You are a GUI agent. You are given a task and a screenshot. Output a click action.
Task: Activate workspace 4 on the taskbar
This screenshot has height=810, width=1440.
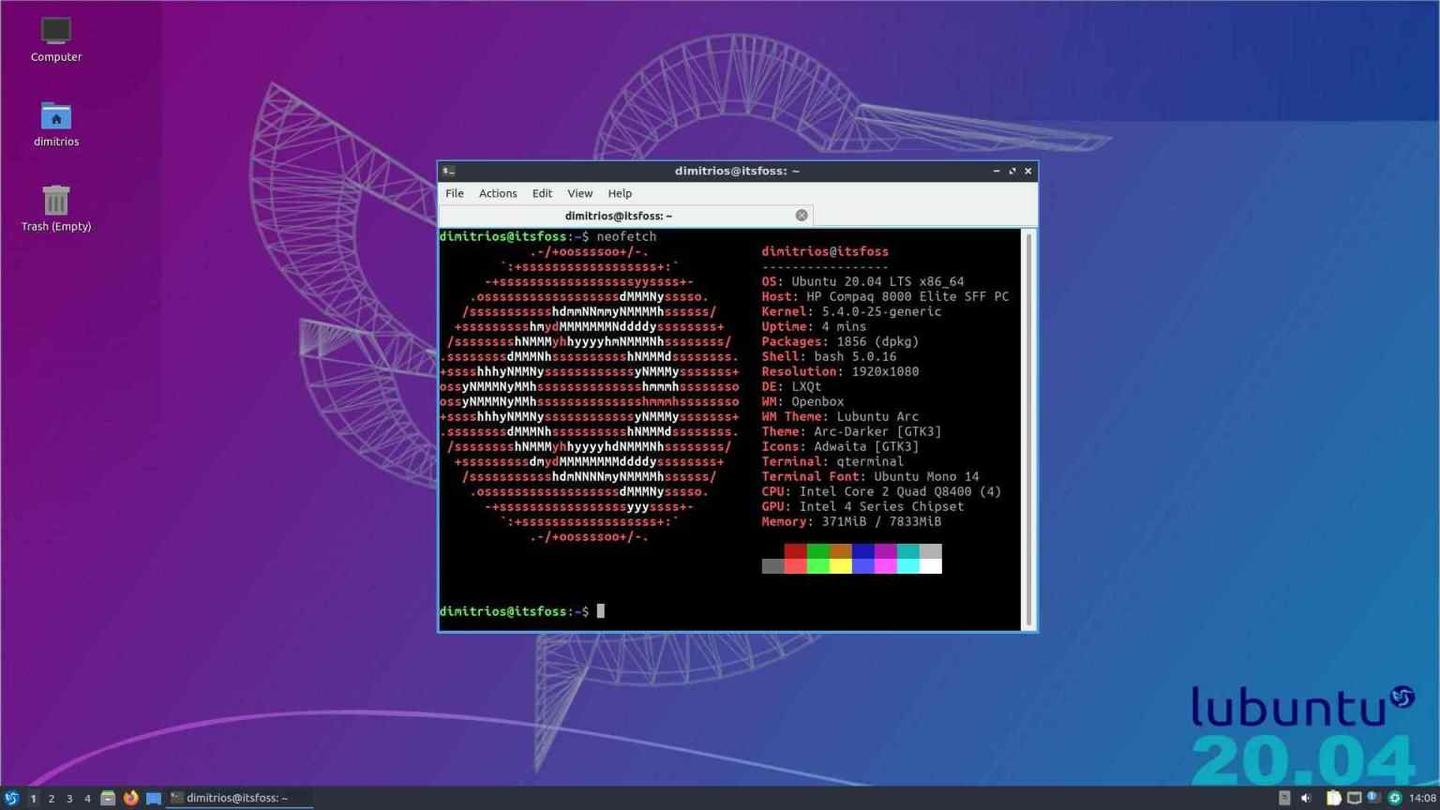tap(86, 797)
